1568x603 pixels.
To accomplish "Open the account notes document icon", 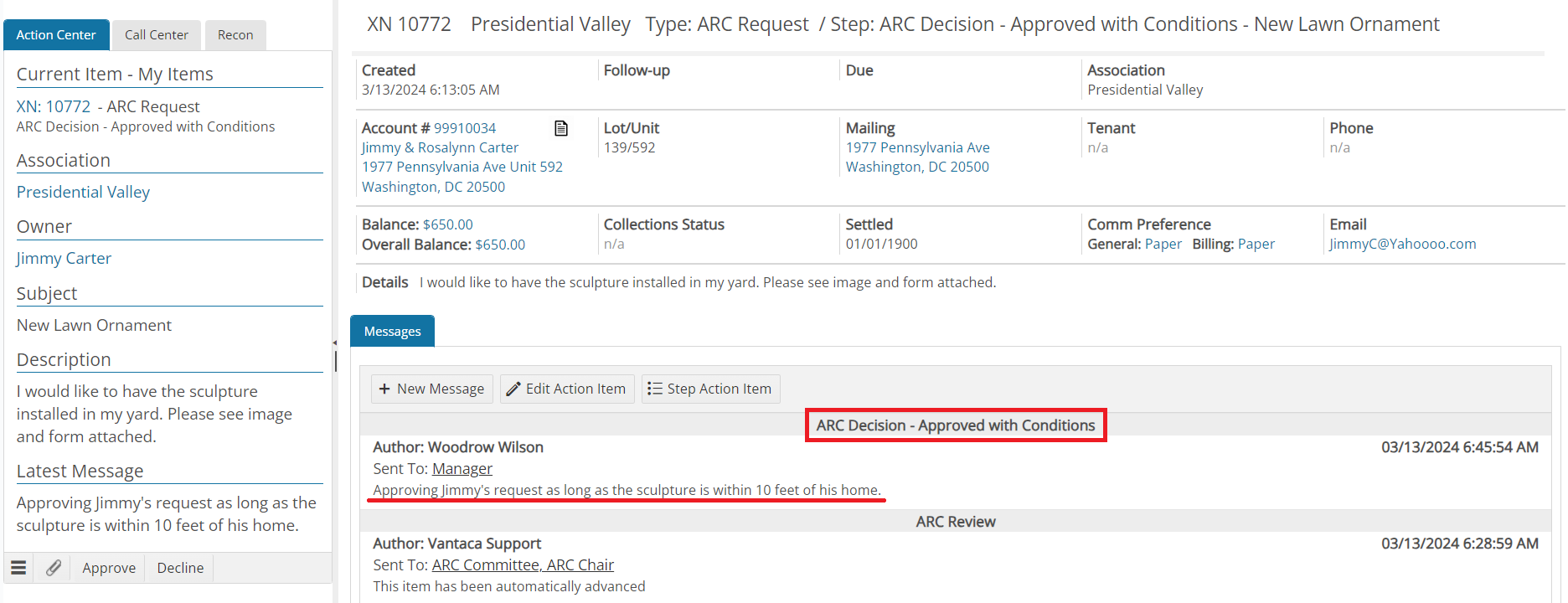I will click(561, 128).
